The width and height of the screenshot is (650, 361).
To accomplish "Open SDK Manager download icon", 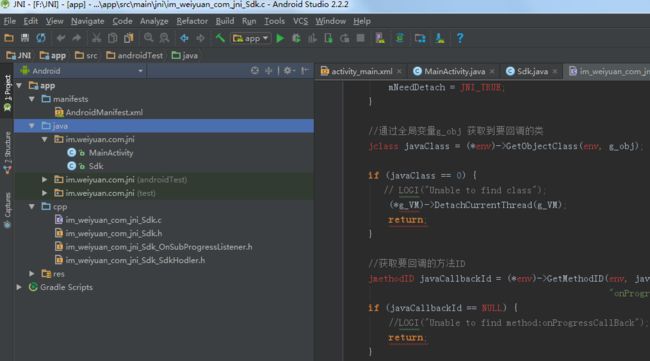I will pyautogui.click(x=440, y=38).
